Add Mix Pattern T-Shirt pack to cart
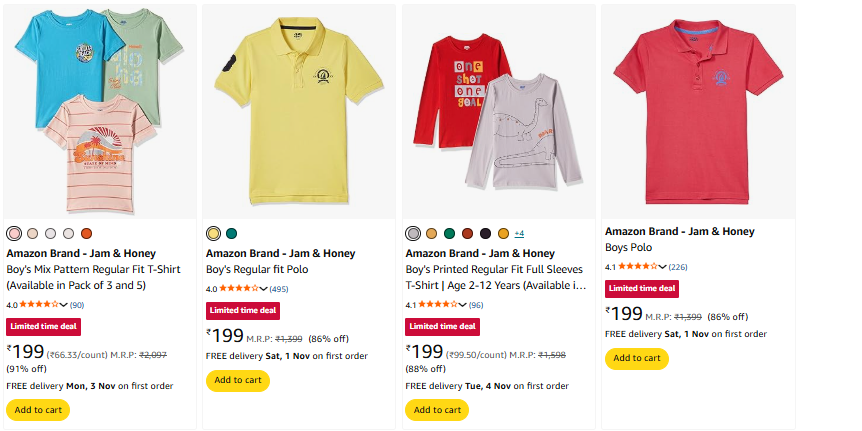The width and height of the screenshot is (862, 431). click(39, 409)
